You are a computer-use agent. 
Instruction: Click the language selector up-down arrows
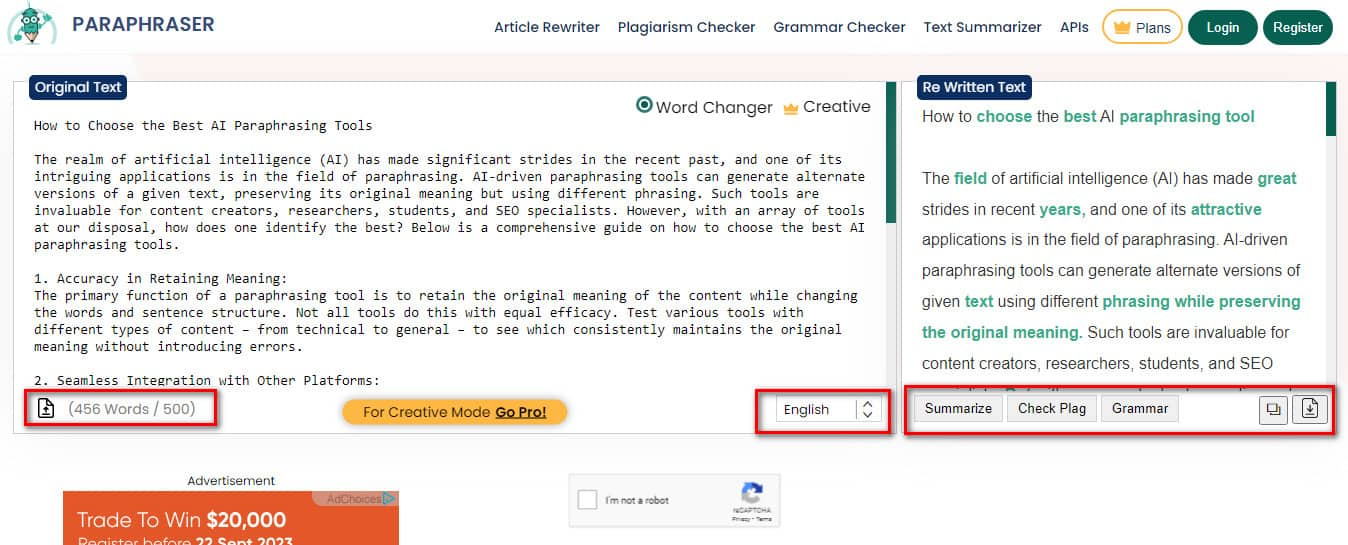[x=867, y=409]
